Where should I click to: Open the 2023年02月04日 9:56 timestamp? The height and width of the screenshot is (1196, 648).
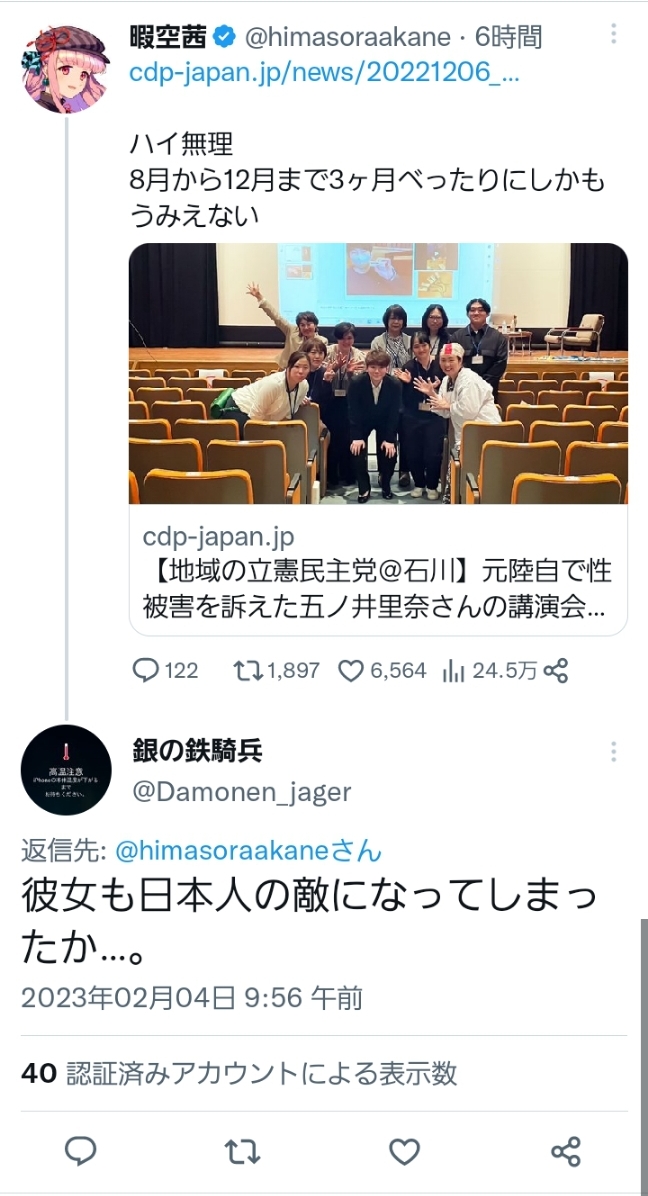[191, 998]
